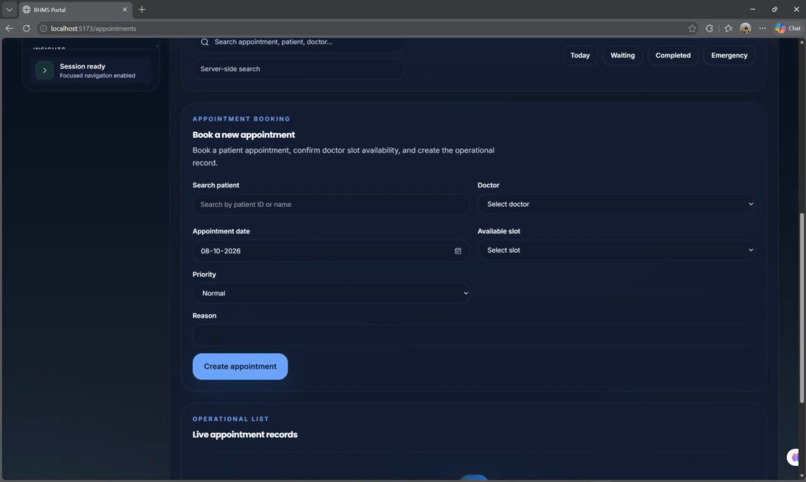The width and height of the screenshot is (806, 482).
Task: Click the site info icon in the address bar
Action: click(x=44, y=28)
